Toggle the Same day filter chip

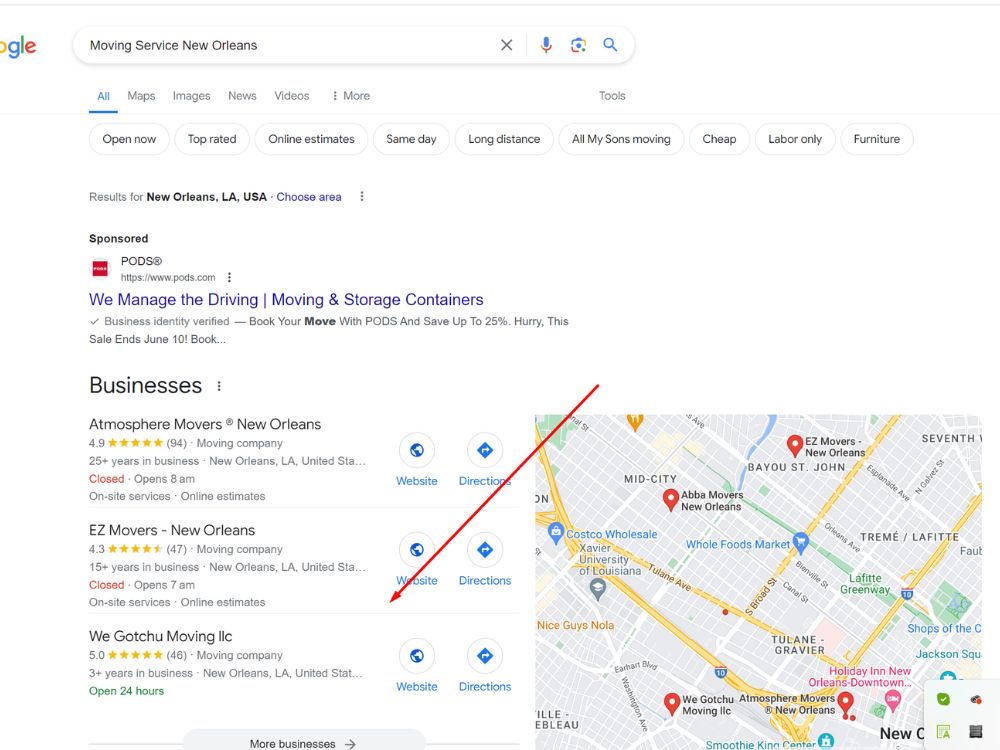tap(411, 139)
